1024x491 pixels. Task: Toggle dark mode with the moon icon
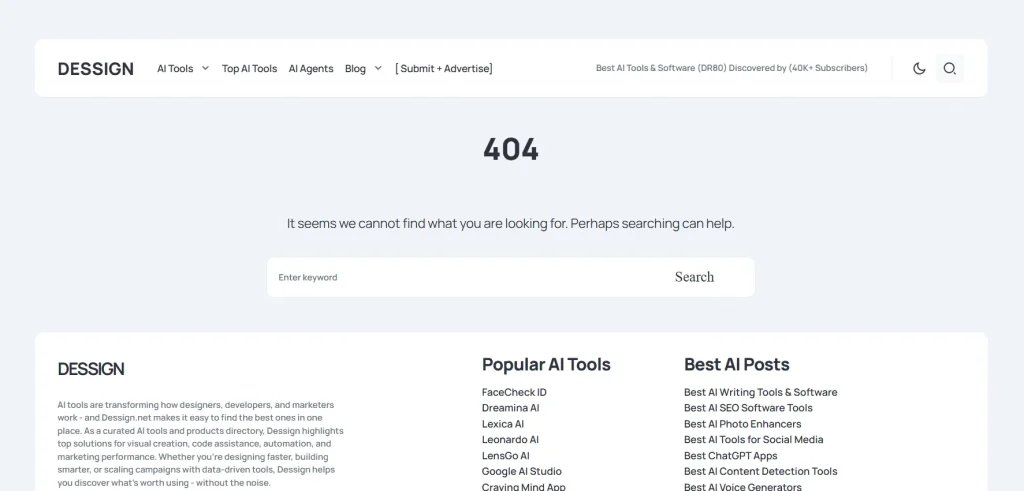click(x=919, y=69)
